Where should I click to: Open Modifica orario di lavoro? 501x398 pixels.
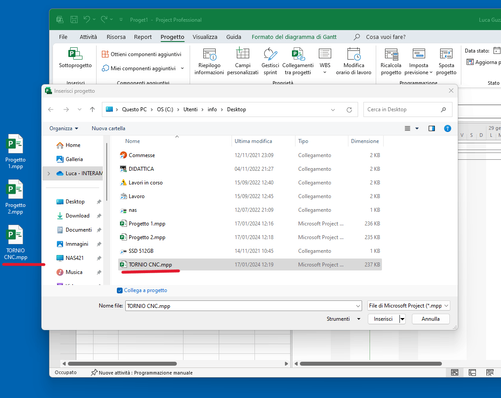coord(353,61)
